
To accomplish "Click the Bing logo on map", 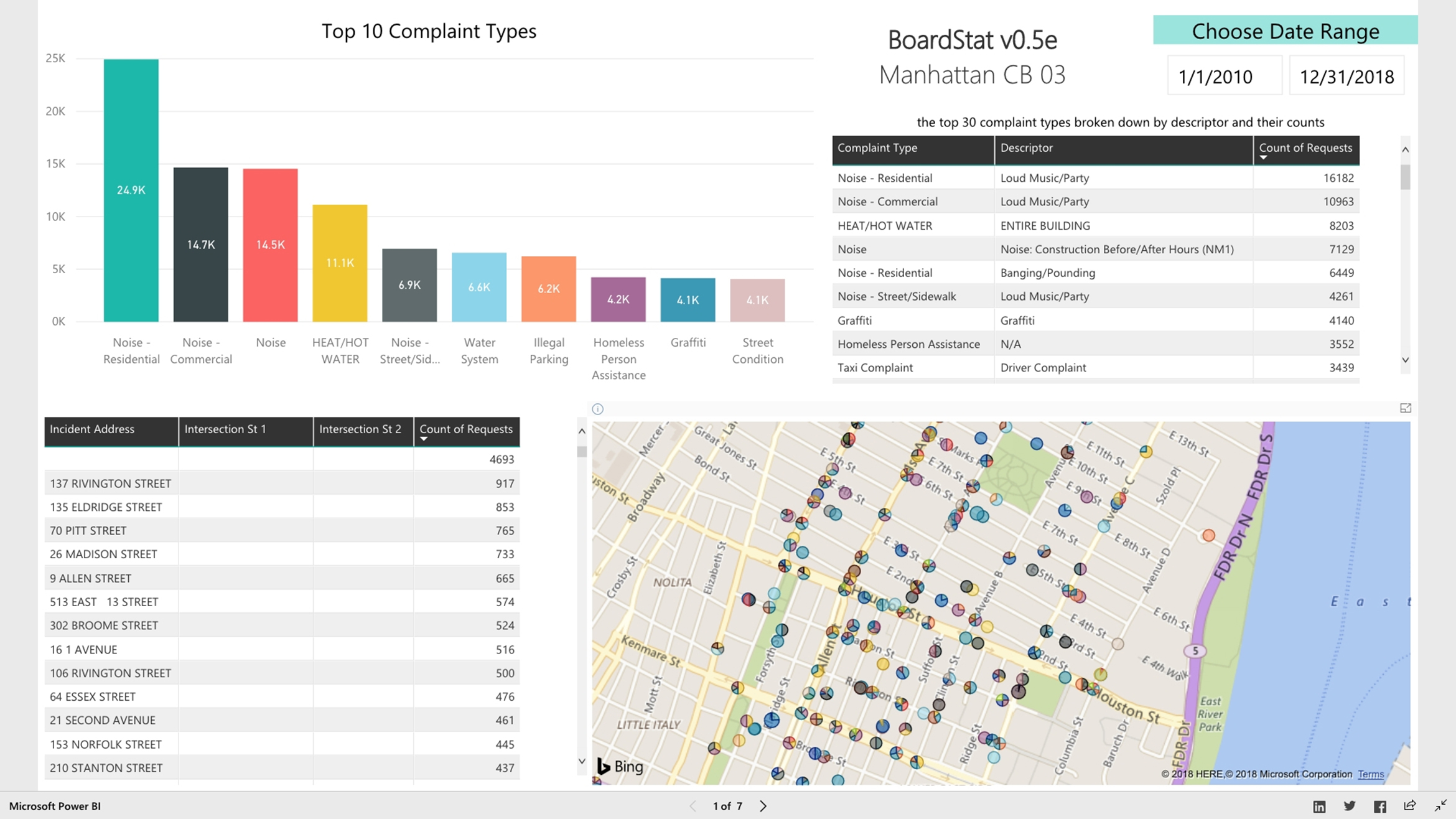I will [620, 766].
